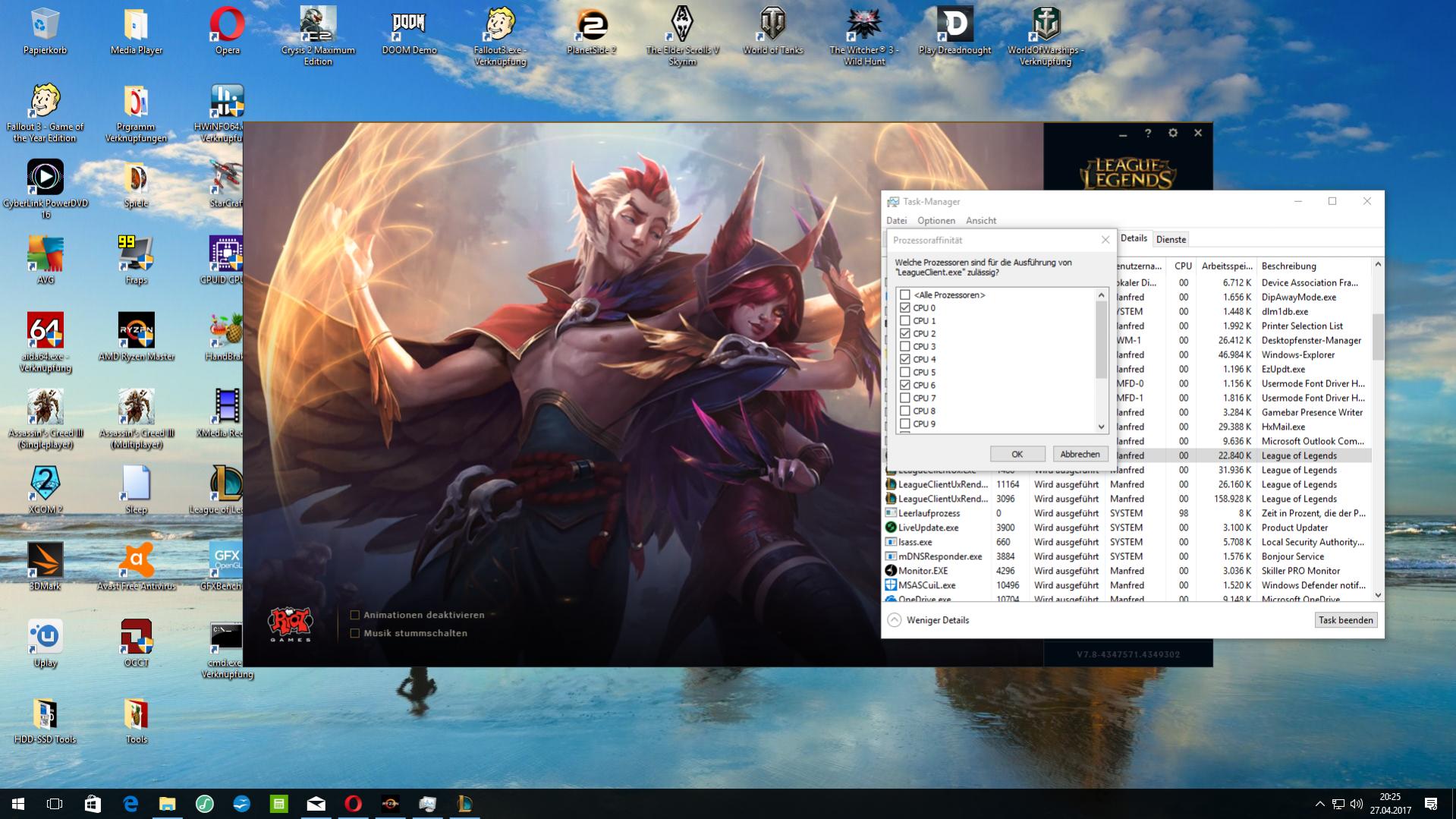The width and height of the screenshot is (1456, 819).
Task: Close the Prozessoraffinität dialog
Action: (1105, 240)
